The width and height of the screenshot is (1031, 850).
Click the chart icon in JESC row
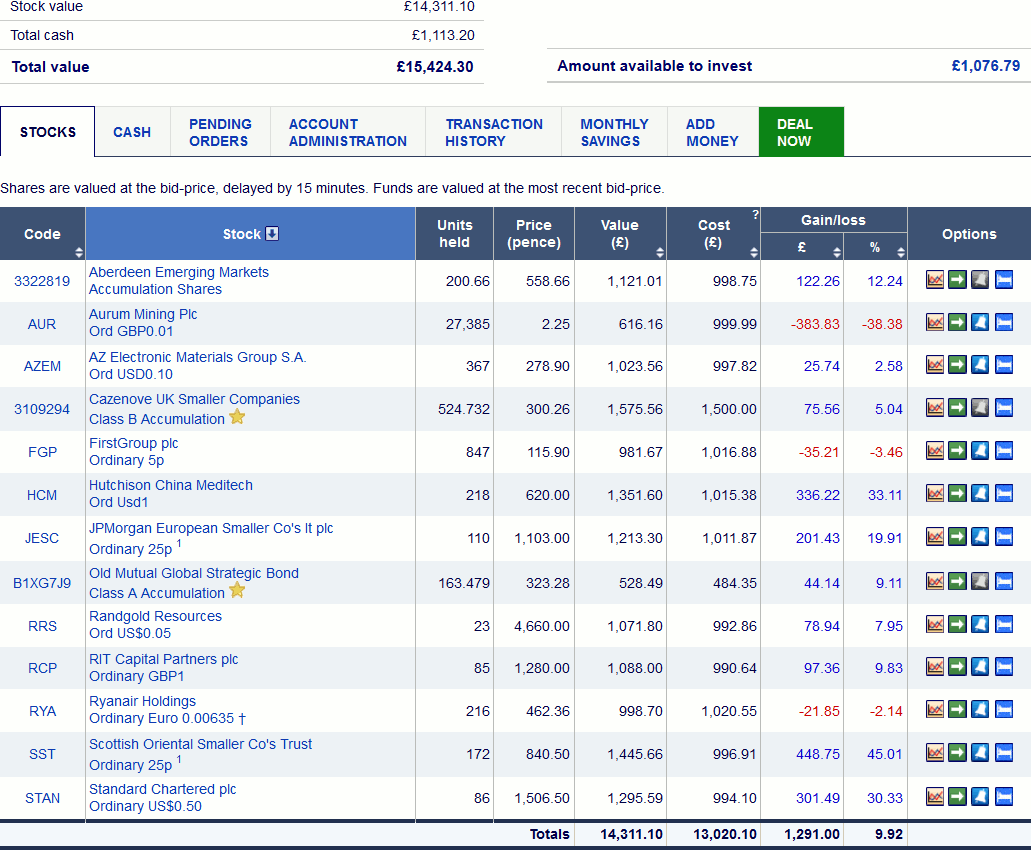[x=934, y=537]
